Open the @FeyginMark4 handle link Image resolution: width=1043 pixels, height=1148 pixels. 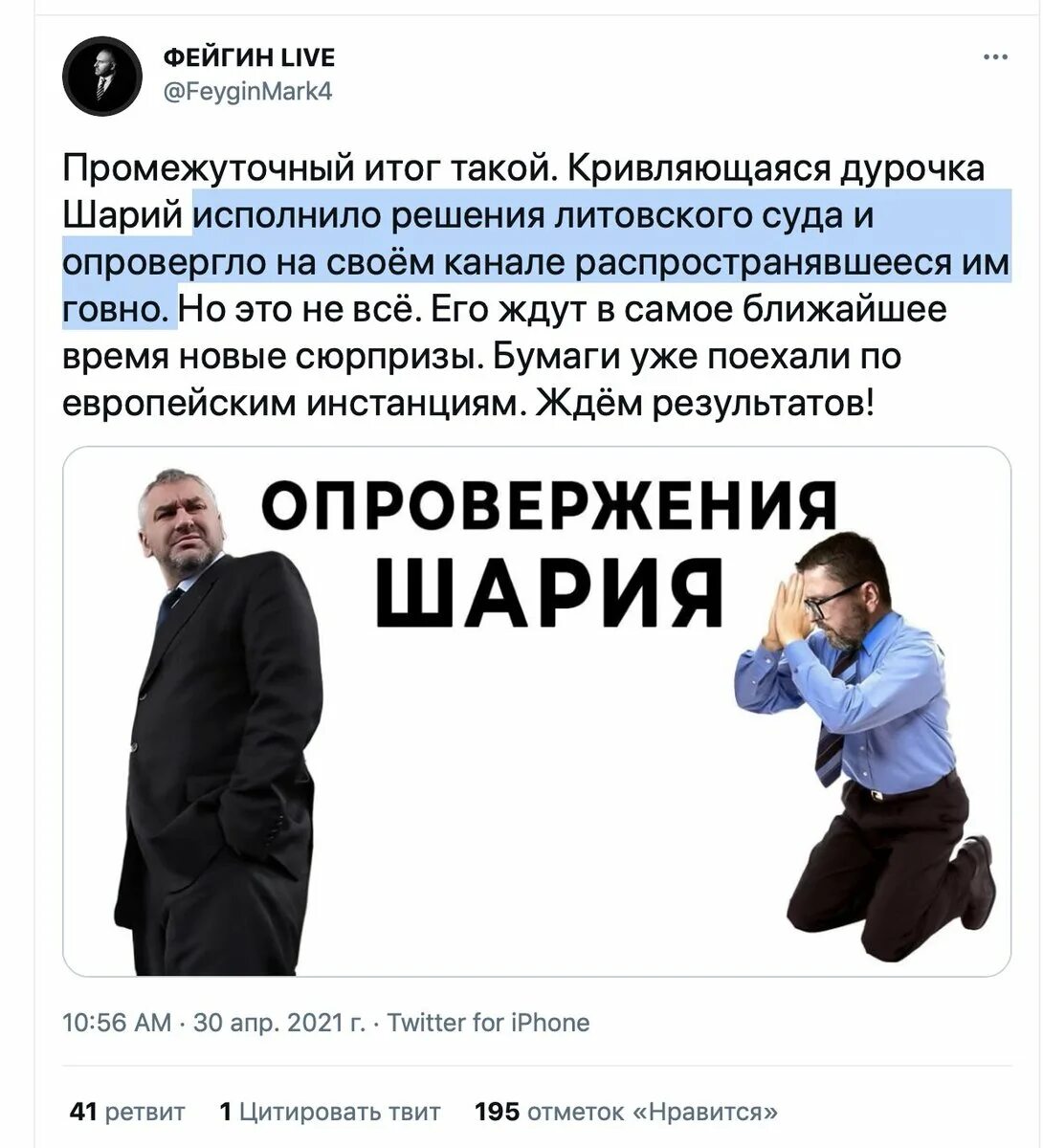[248, 94]
